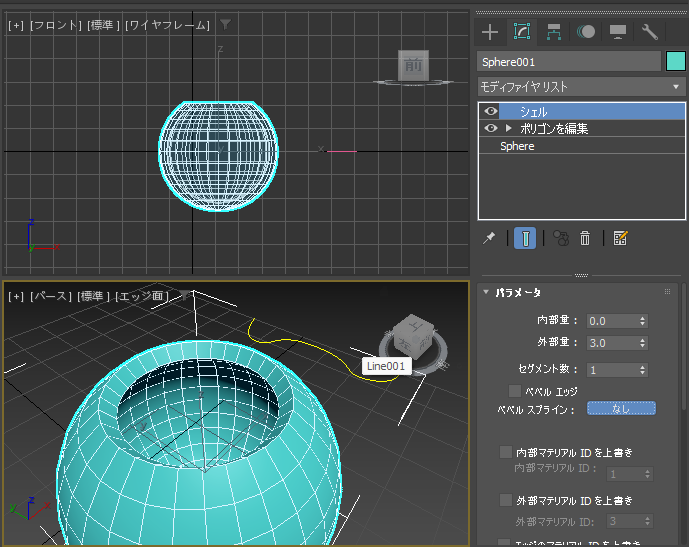The height and width of the screenshot is (547, 689).
Task: Click the rollout drag handle dots
Action: click(x=667, y=292)
